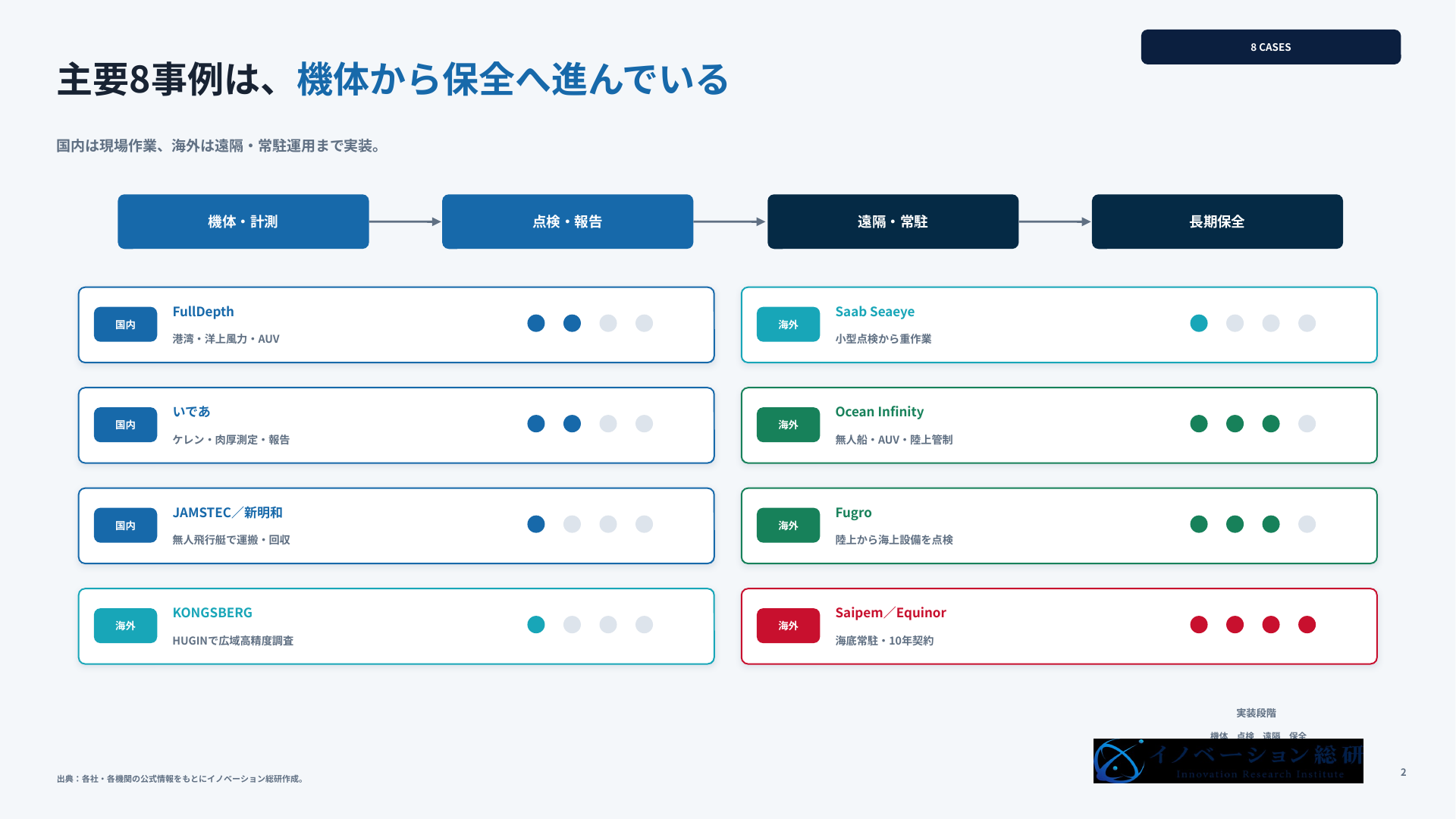Viewport: 1456px width, 819px height.
Task: Click the red 海外 badge on Saipem／Equinor card
Action: coord(788,626)
